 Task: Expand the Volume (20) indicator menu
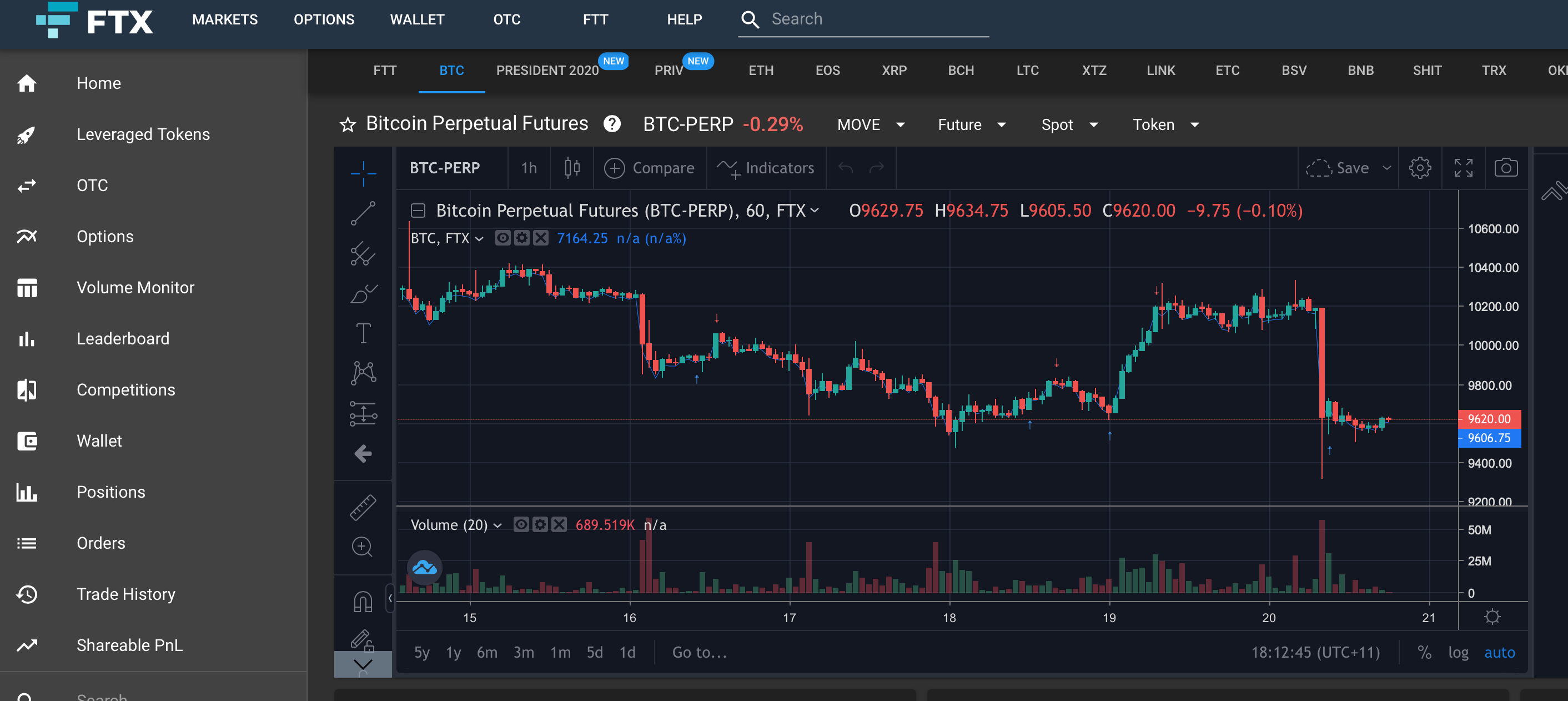(x=498, y=525)
